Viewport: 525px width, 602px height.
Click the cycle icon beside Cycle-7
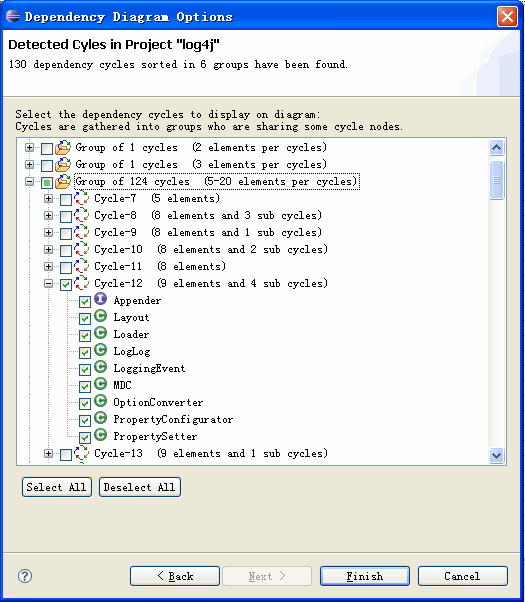click(81, 198)
